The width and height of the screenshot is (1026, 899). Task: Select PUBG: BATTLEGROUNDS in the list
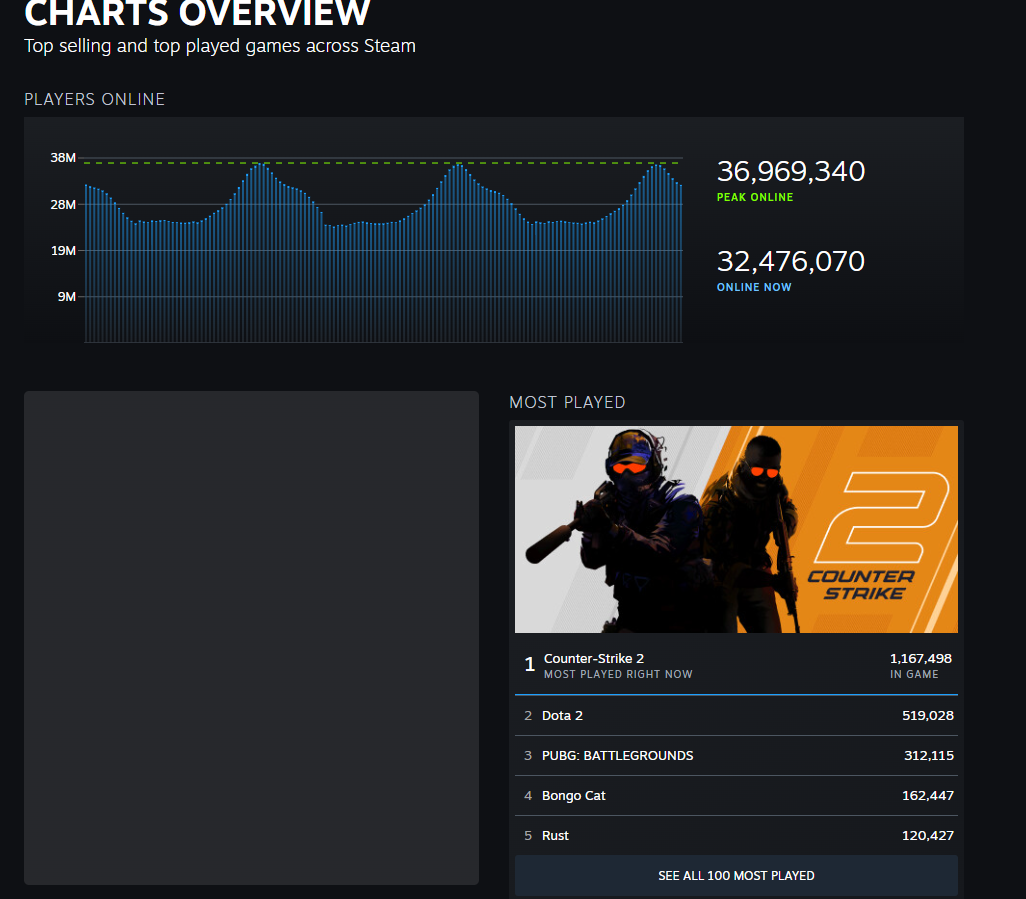[x=617, y=755]
